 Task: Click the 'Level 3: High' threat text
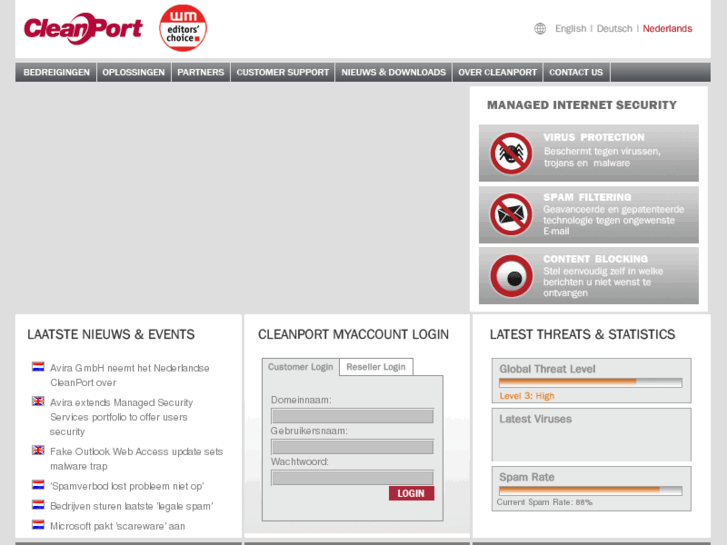click(527, 396)
